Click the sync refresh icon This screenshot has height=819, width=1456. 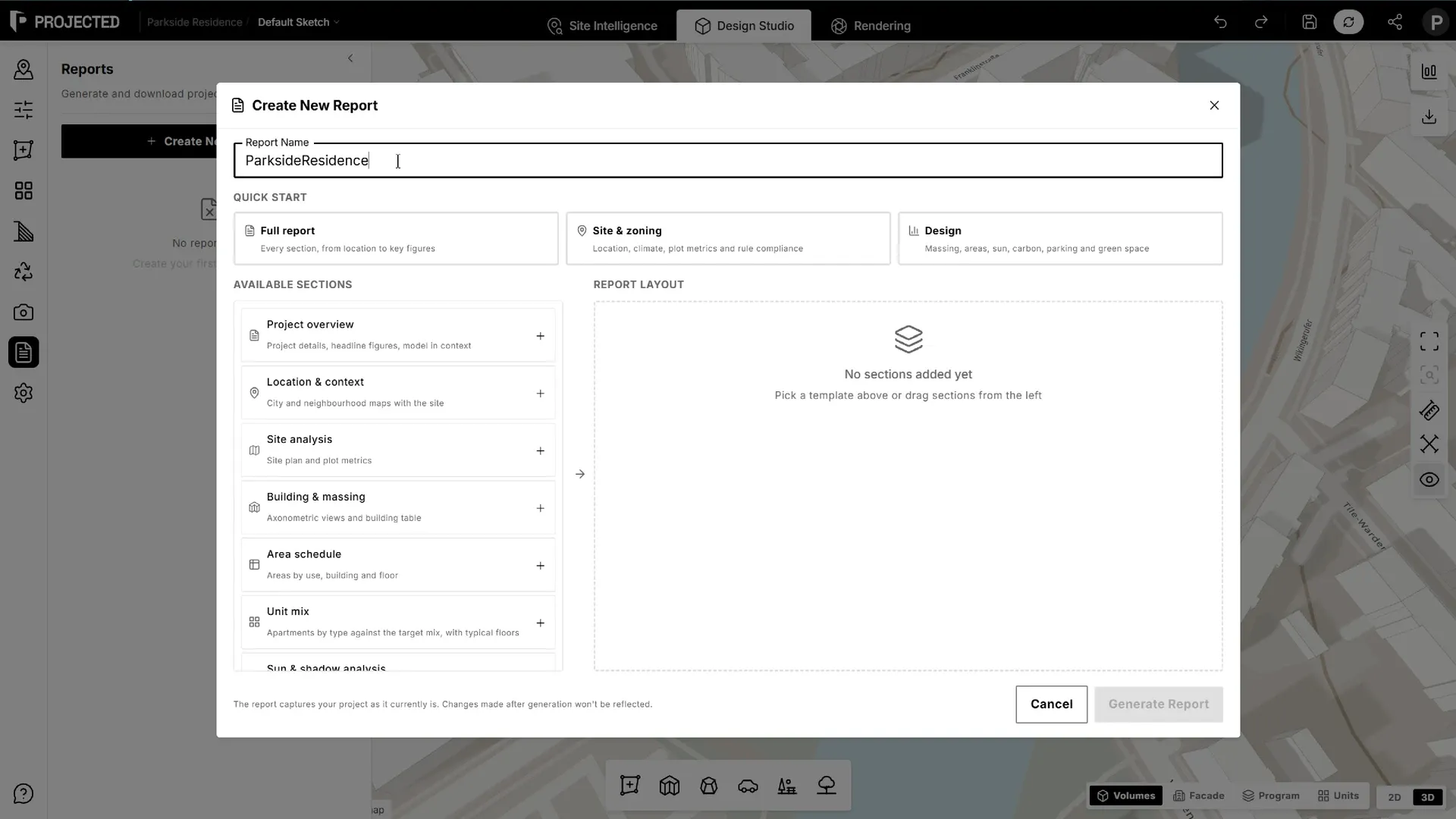pyautogui.click(x=1348, y=22)
